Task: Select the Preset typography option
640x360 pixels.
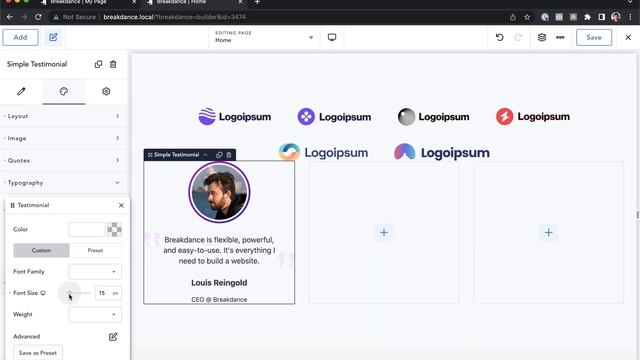Action: coord(96,250)
